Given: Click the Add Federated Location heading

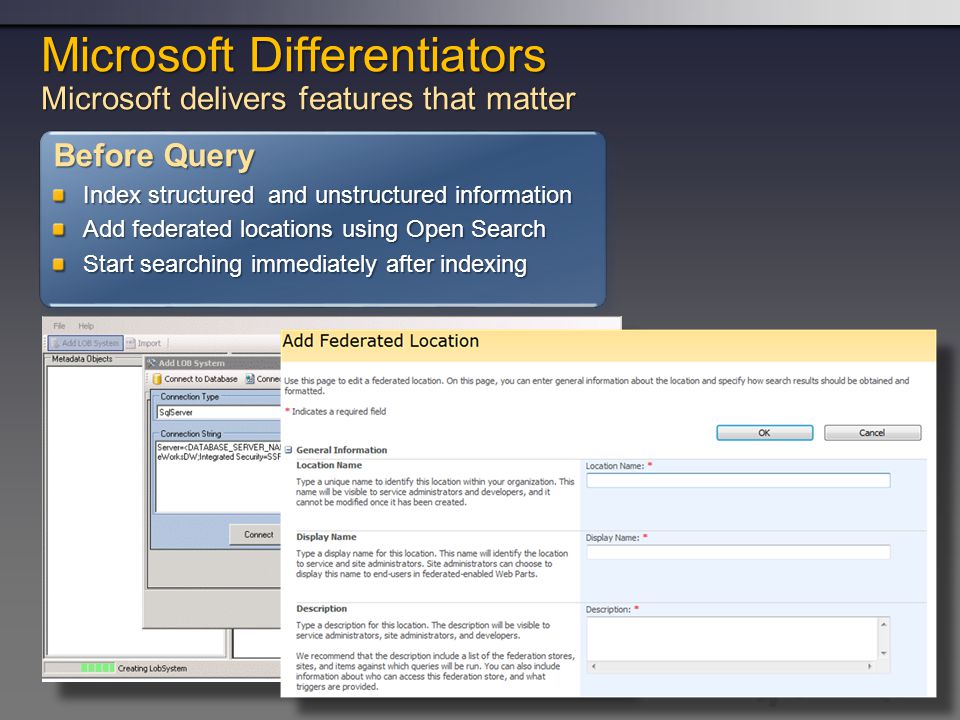Looking at the screenshot, I should coord(381,340).
